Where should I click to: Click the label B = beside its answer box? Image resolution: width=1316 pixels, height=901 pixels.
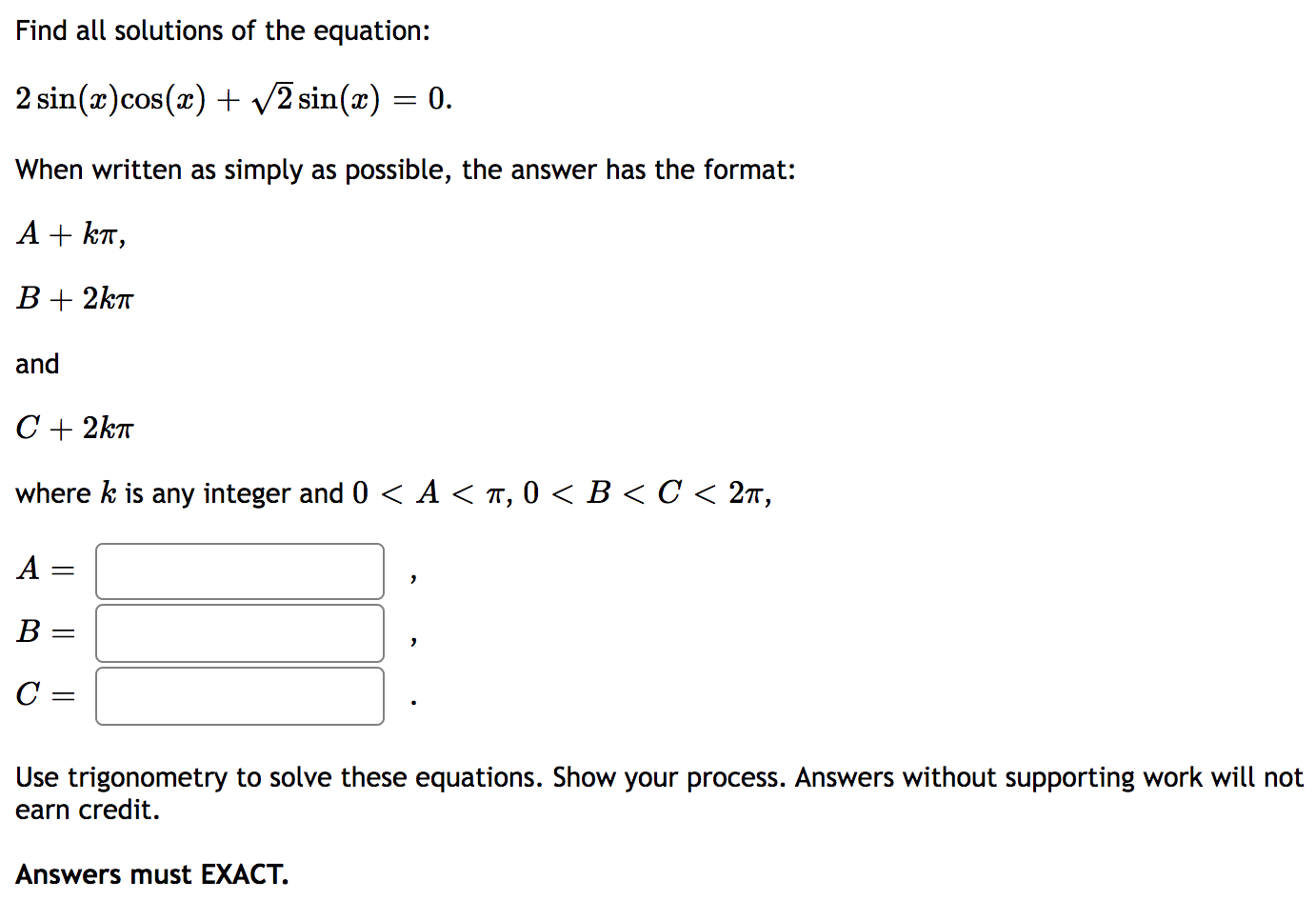(43, 632)
